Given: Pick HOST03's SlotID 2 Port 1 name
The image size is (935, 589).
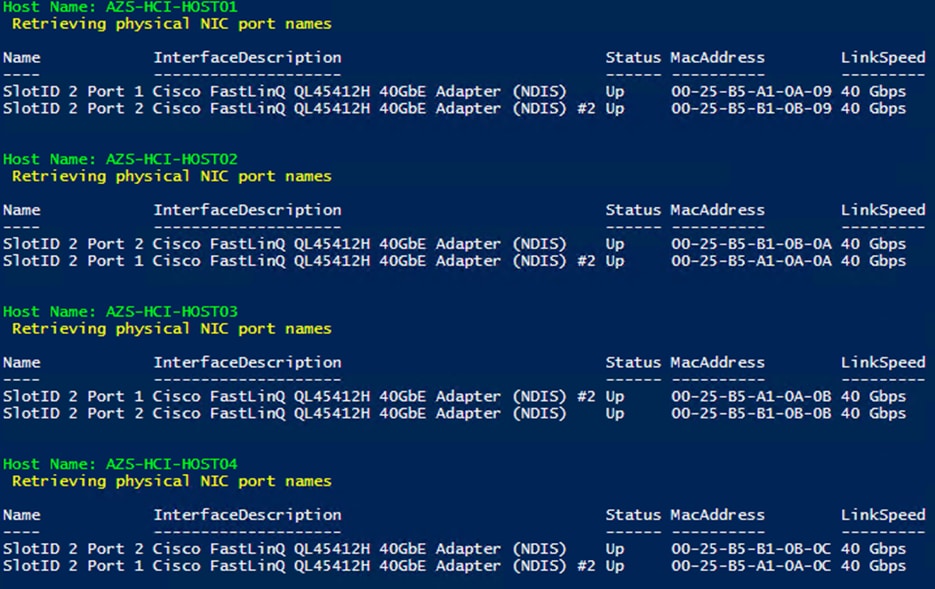Looking at the screenshot, I should 73,396.
